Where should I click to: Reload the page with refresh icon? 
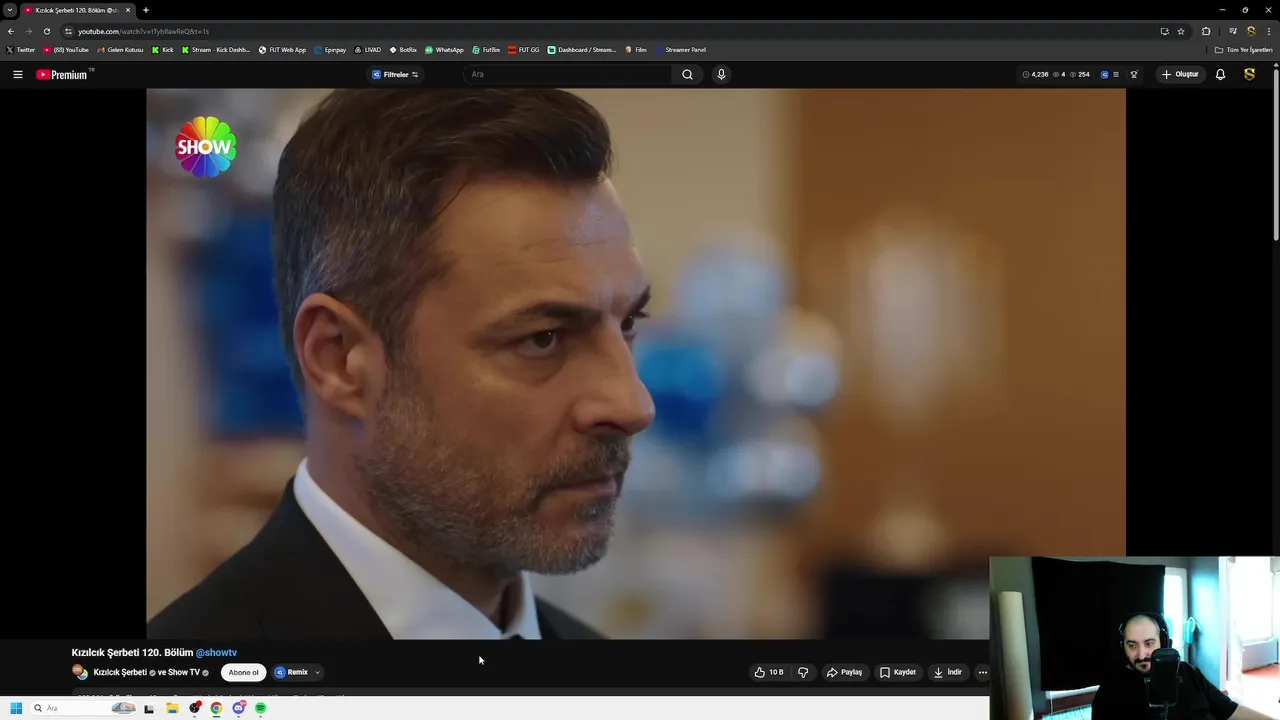(x=46, y=31)
